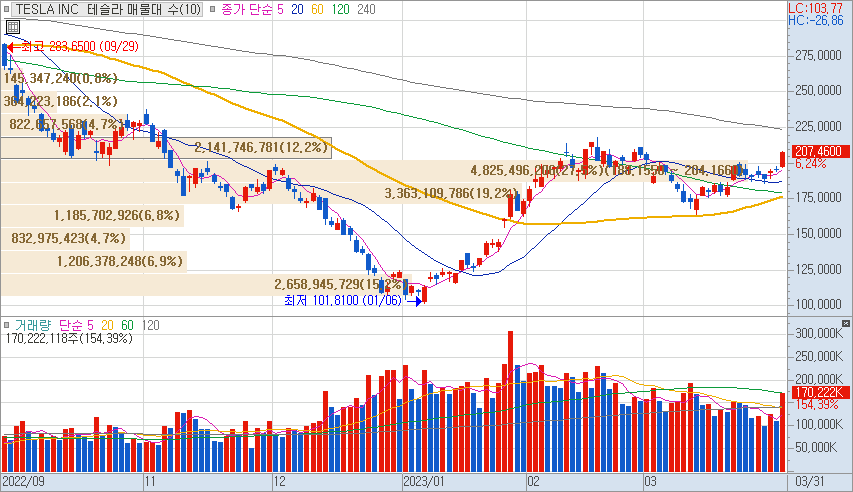
Task: Toggle the square marker before 종가 단순
Action: (x=212, y=9)
